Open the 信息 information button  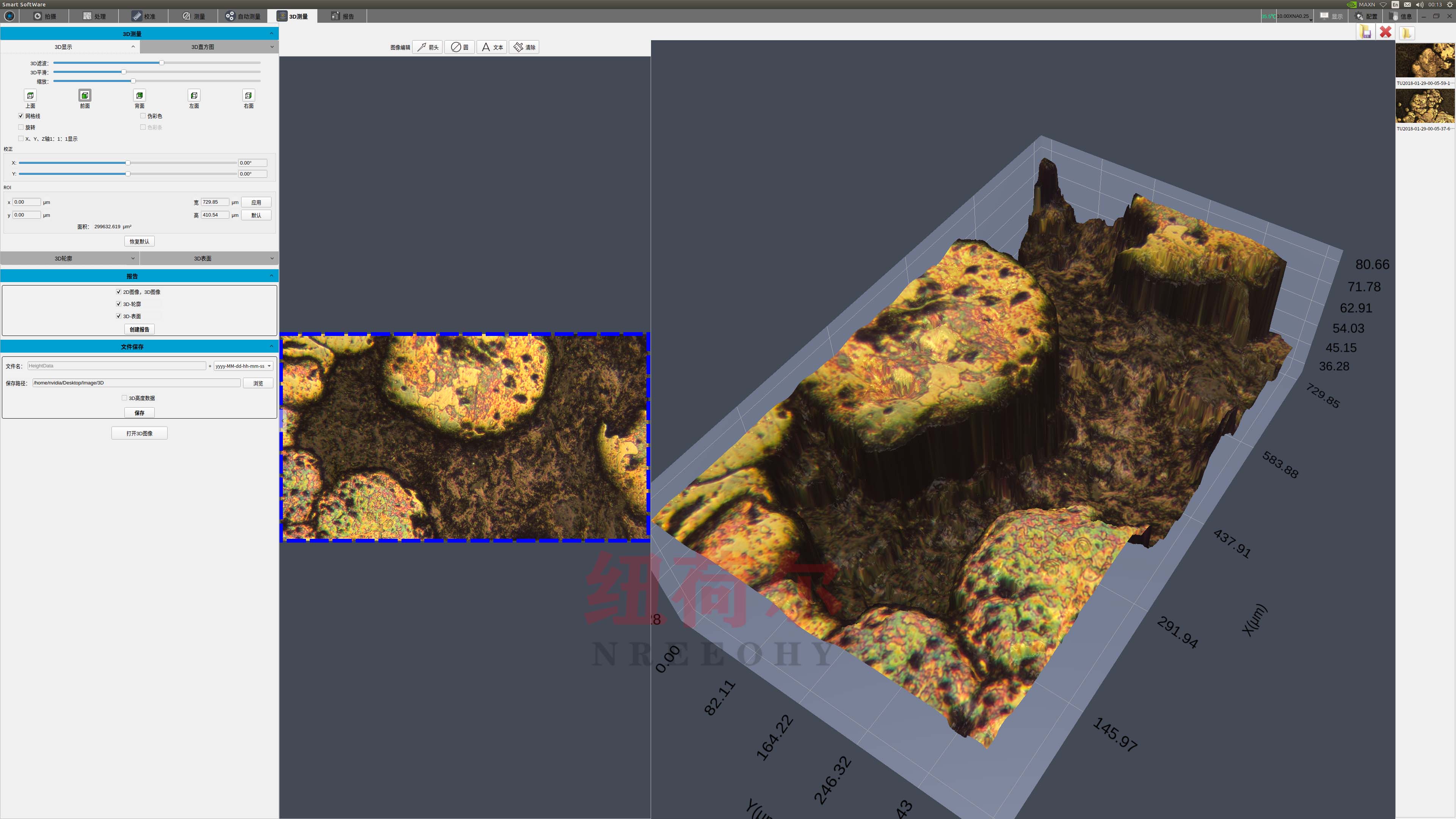1401,16
